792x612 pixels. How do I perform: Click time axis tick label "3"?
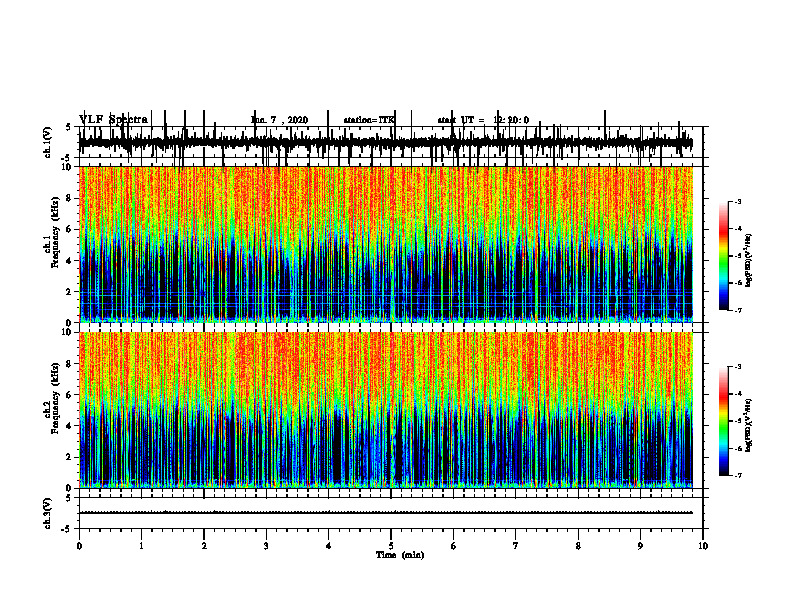point(266,546)
